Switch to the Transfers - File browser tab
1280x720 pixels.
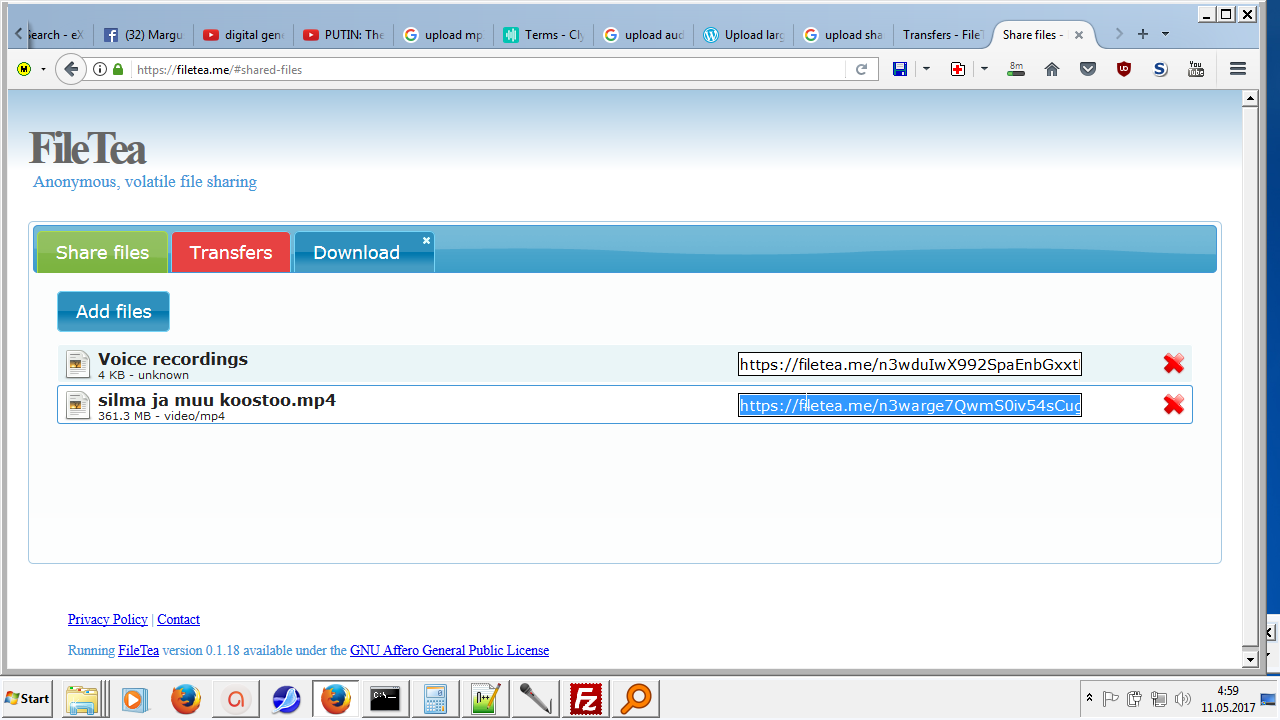pos(941,35)
